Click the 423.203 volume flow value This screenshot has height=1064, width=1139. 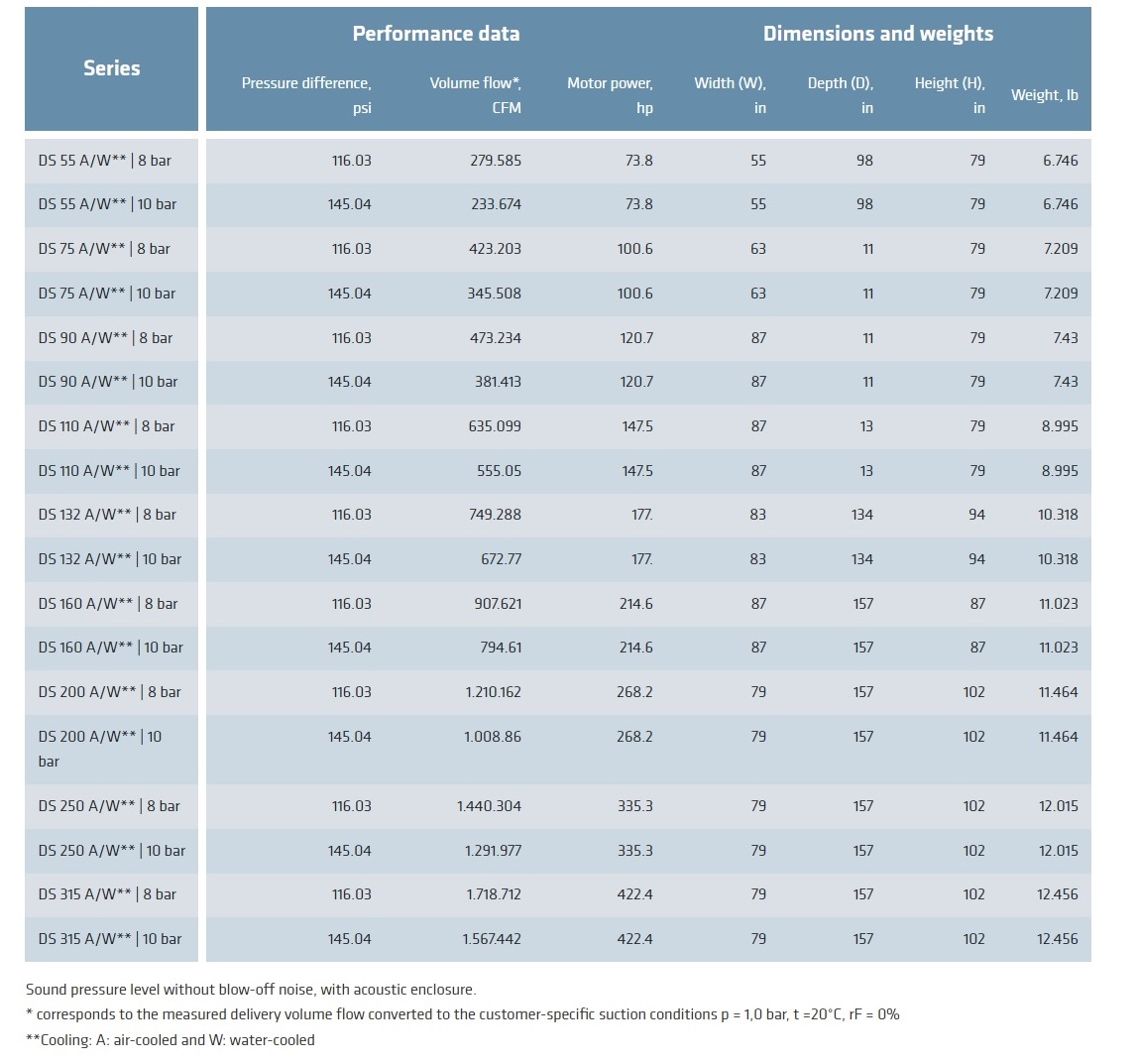click(x=495, y=249)
